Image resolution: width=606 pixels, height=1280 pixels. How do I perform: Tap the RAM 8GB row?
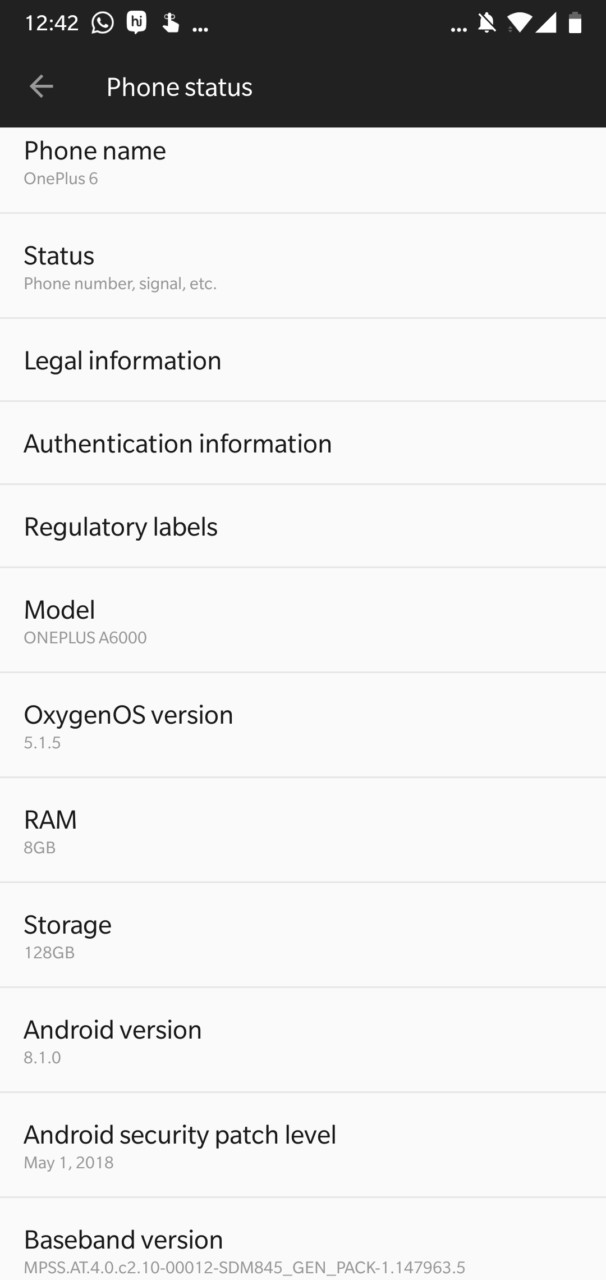pyautogui.click(x=302, y=831)
